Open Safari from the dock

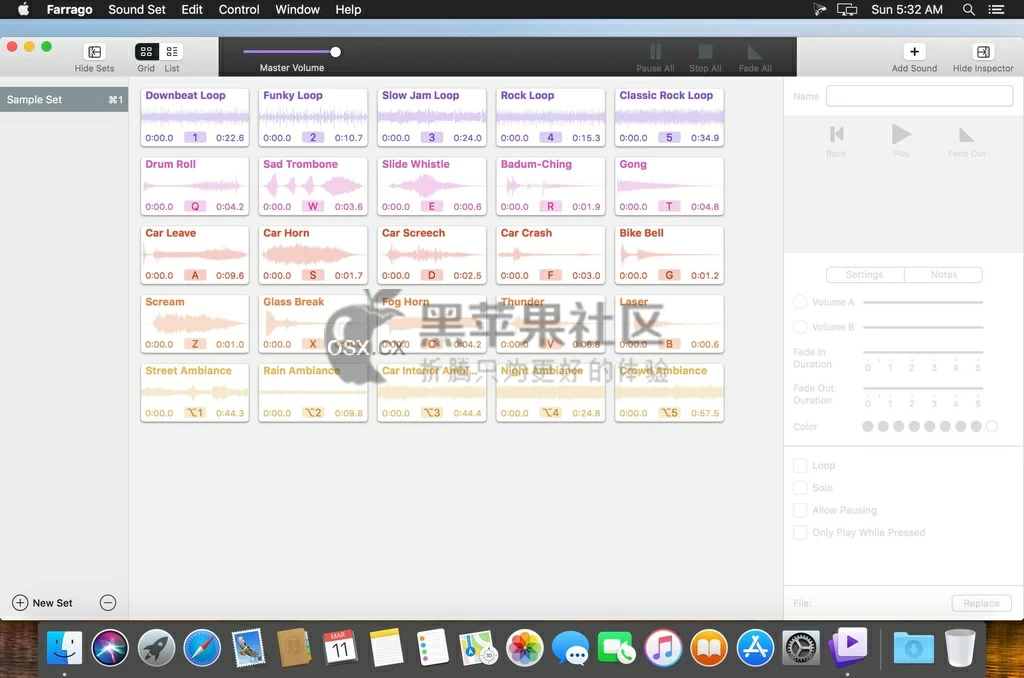pos(202,648)
